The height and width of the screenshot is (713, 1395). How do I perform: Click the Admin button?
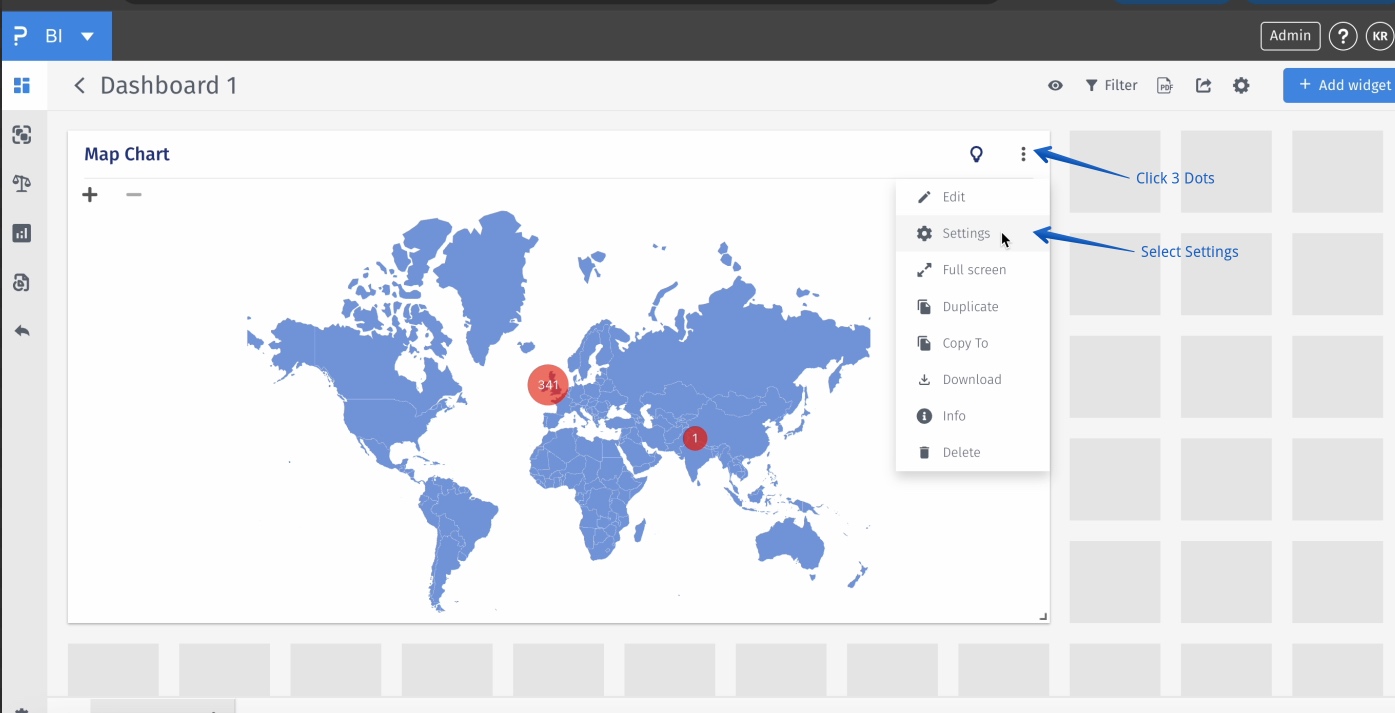click(x=1290, y=36)
